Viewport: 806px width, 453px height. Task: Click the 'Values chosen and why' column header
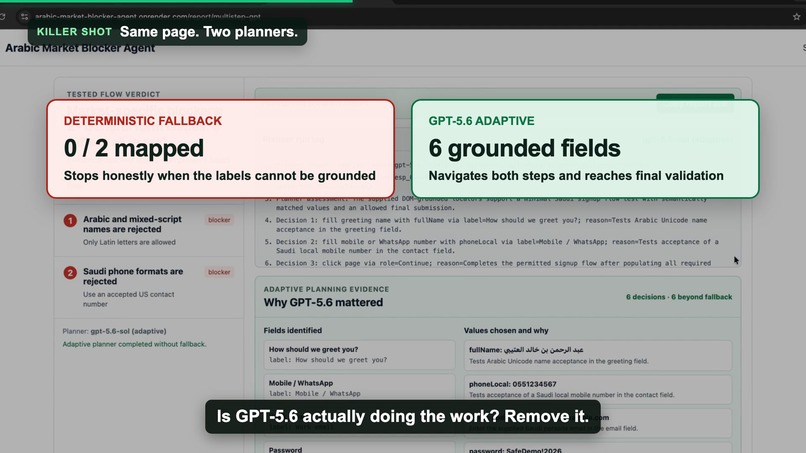(x=506, y=331)
